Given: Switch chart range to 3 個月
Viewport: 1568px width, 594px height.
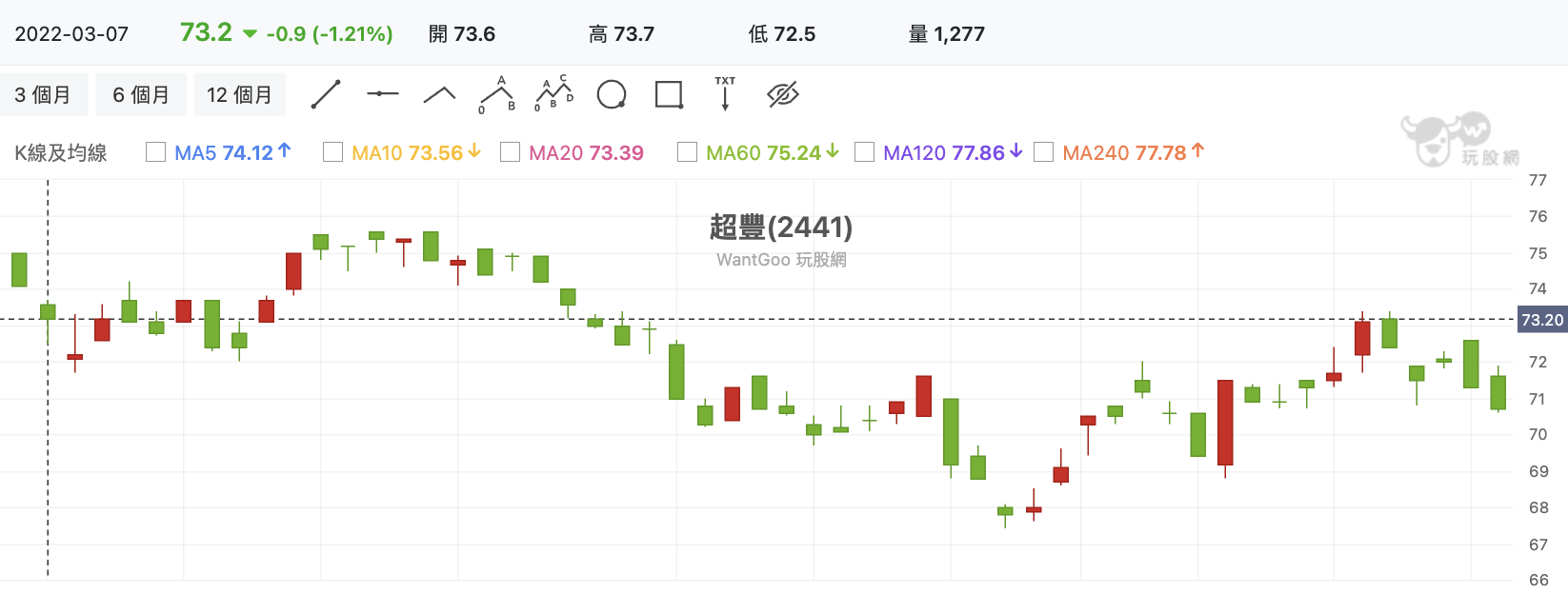Looking at the screenshot, I should [x=43, y=94].
